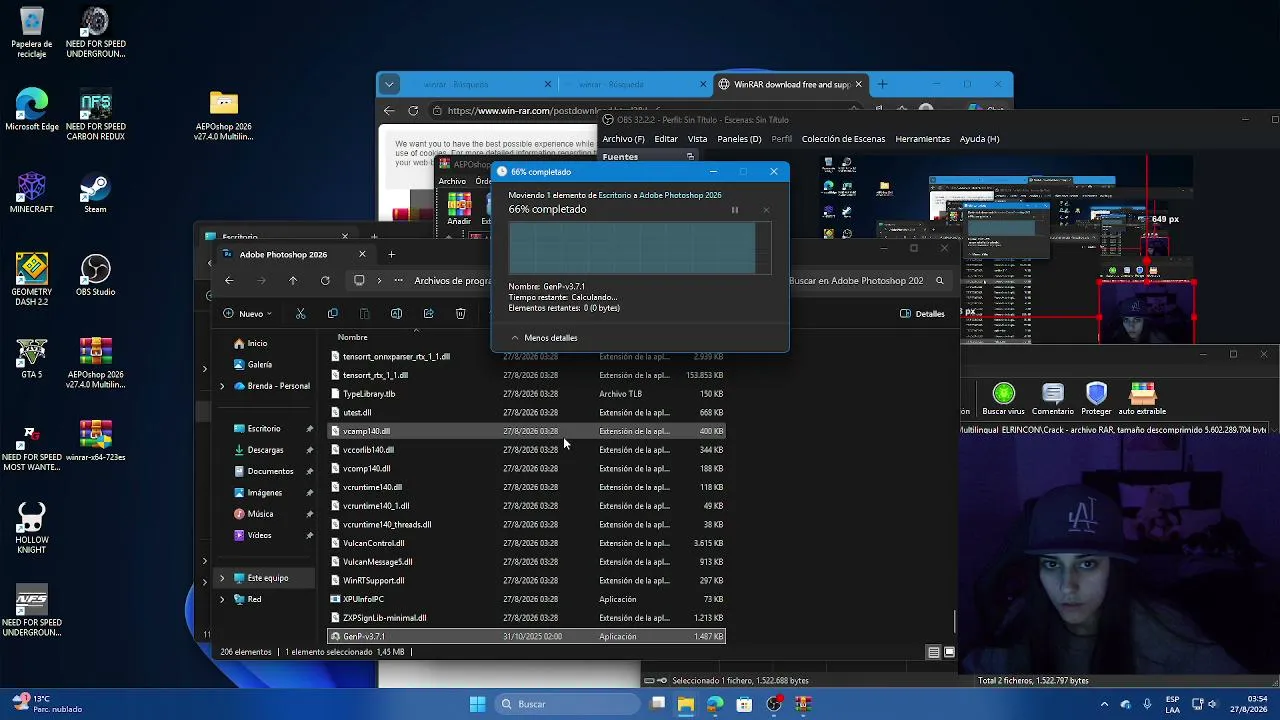Select the VulcanControl.dll file row
Image resolution: width=1280 pixels, height=720 pixels.
tap(527, 544)
